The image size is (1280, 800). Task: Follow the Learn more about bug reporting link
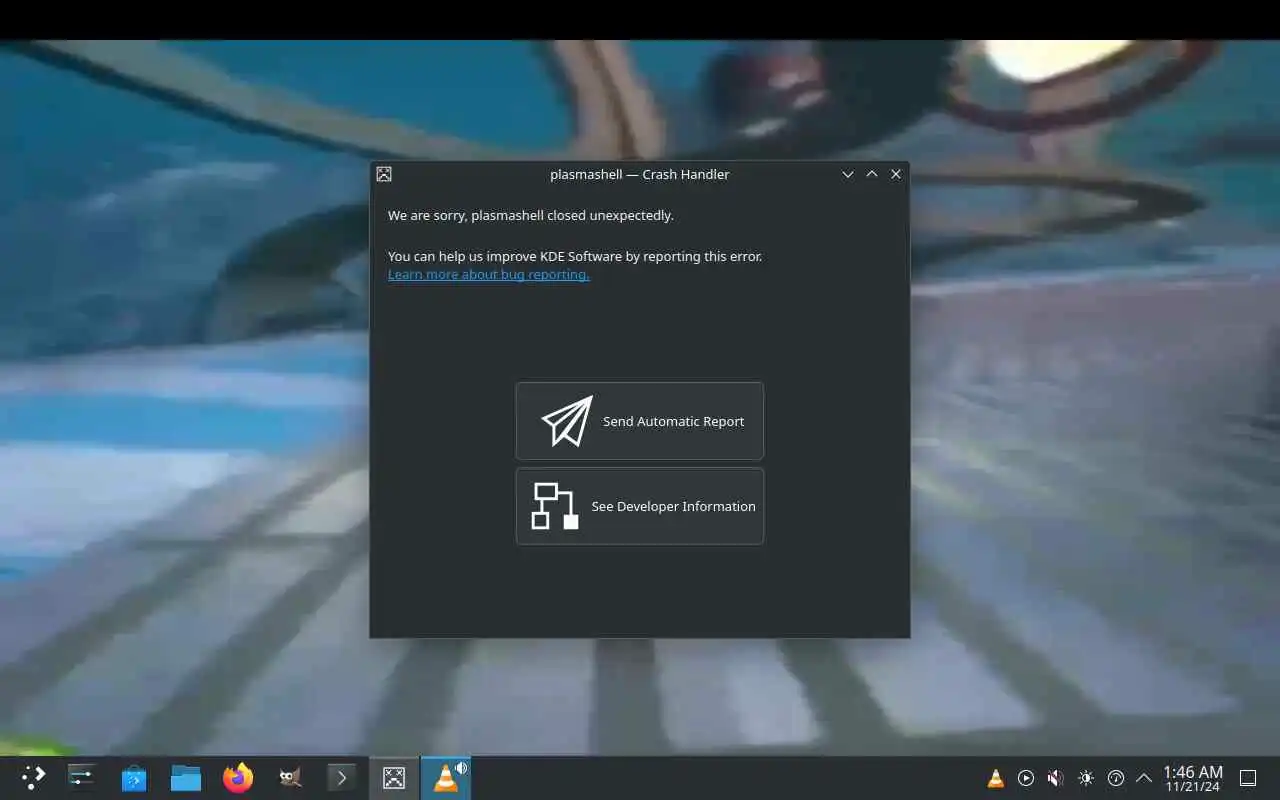pyautogui.click(x=488, y=275)
